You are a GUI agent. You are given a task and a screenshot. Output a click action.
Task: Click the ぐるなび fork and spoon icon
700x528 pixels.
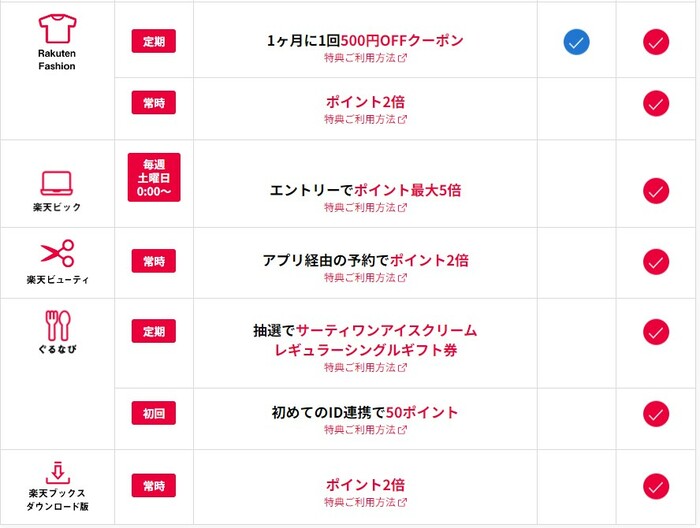pyautogui.click(x=57, y=324)
